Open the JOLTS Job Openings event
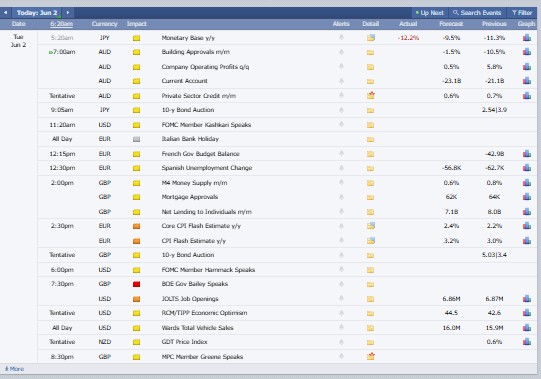 pyautogui.click(x=190, y=299)
